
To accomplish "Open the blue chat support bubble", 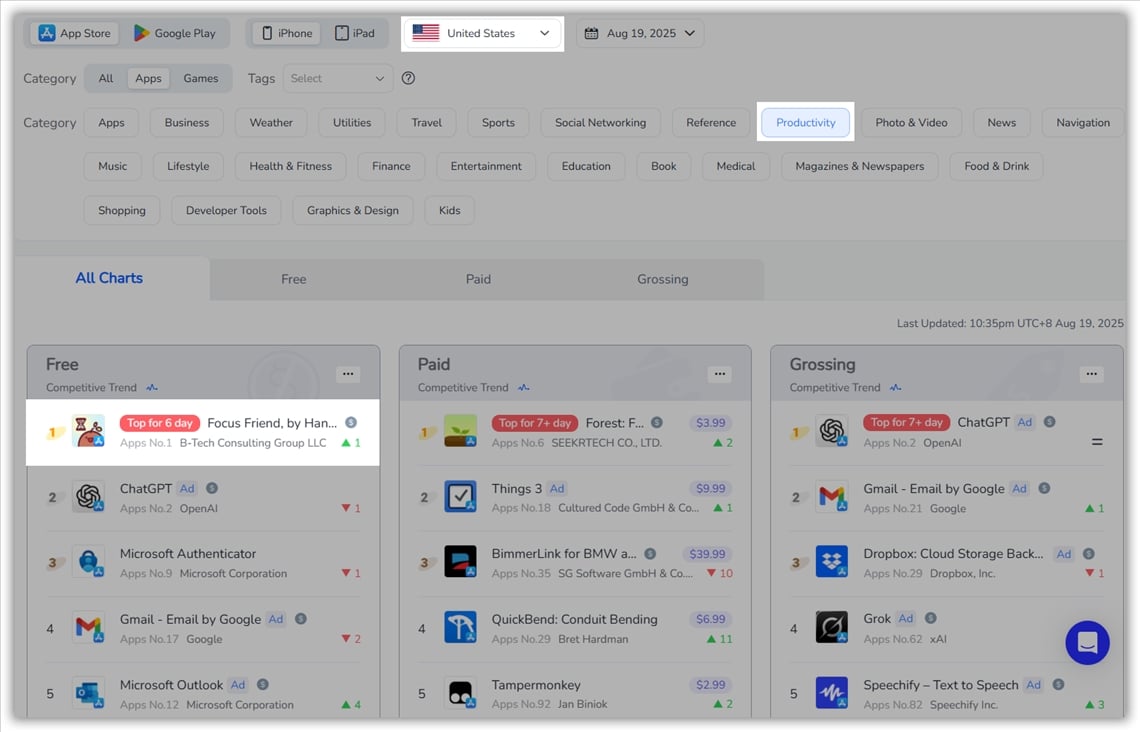I will point(1087,642).
